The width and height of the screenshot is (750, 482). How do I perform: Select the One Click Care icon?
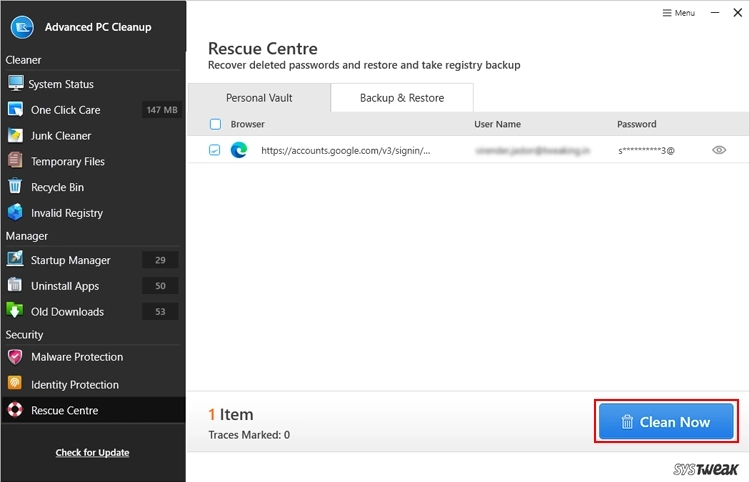[x=15, y=110]
